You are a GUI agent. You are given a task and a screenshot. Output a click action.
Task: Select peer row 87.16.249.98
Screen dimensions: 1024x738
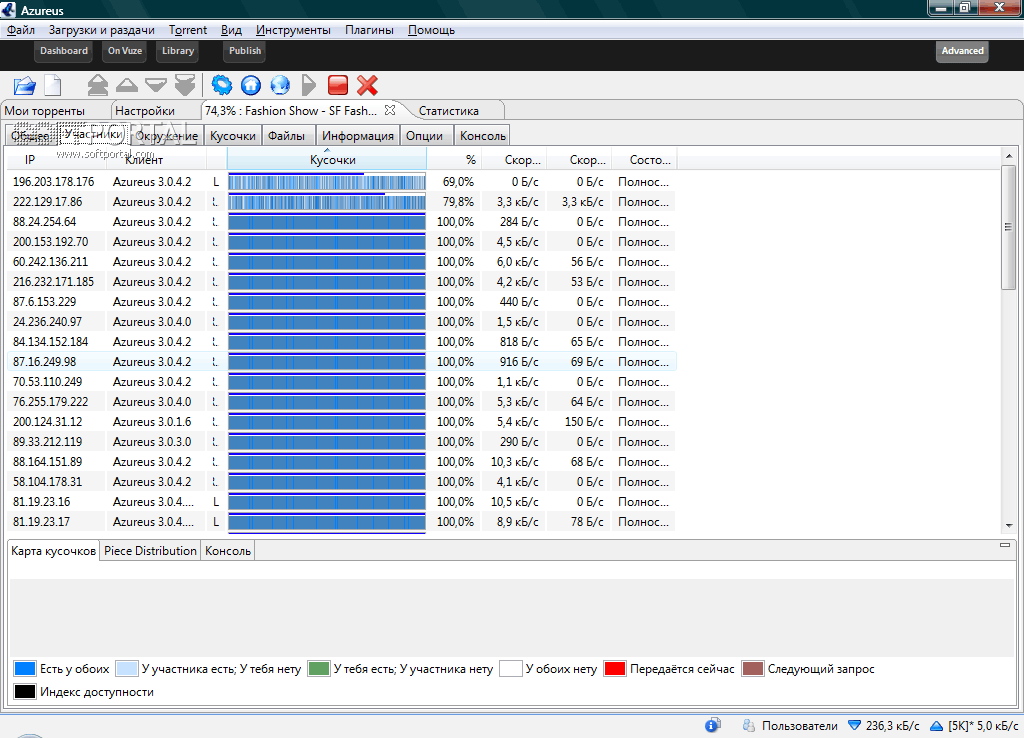342,362
